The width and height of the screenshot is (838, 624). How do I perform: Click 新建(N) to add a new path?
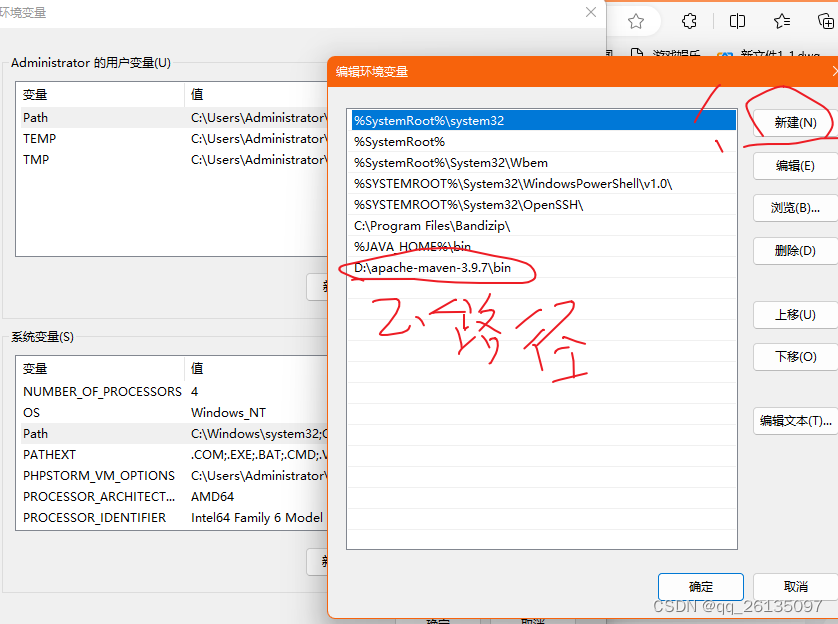[795, 123]
